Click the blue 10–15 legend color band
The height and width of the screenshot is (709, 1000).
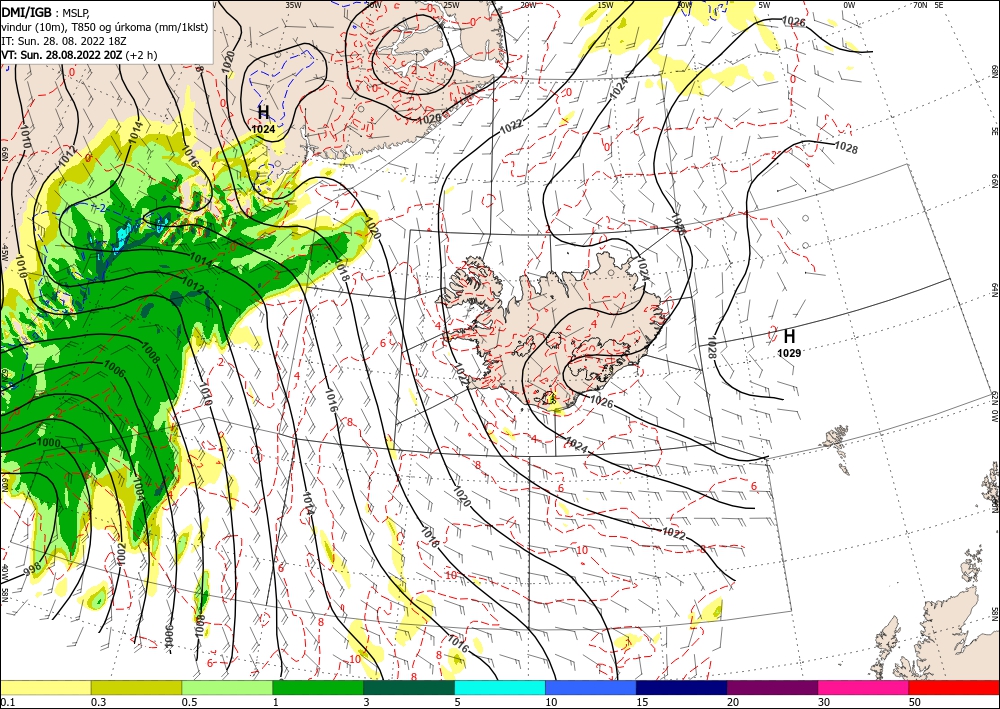click(x=591, y=687)
